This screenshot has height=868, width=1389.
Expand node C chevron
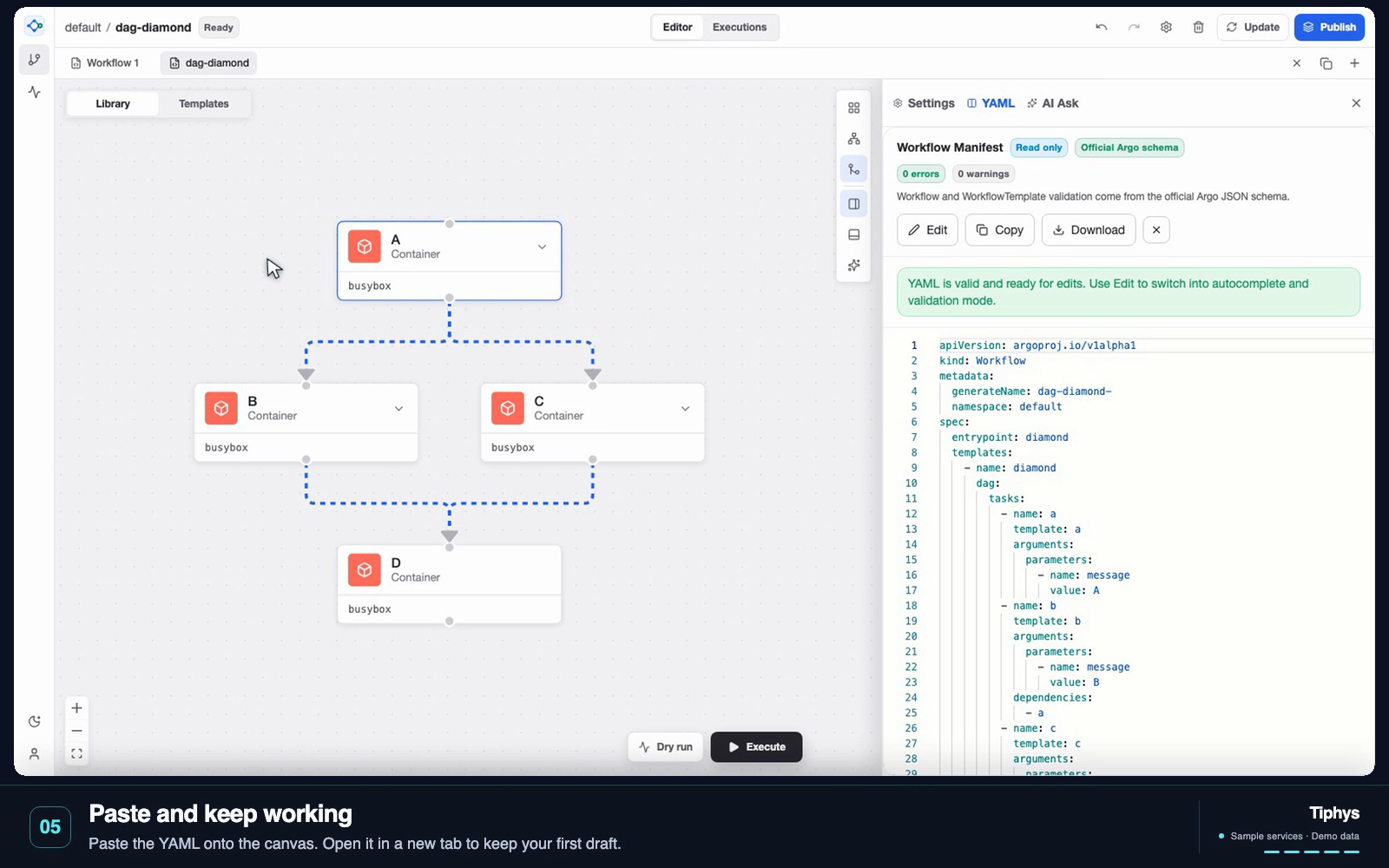tap(685, 409)
